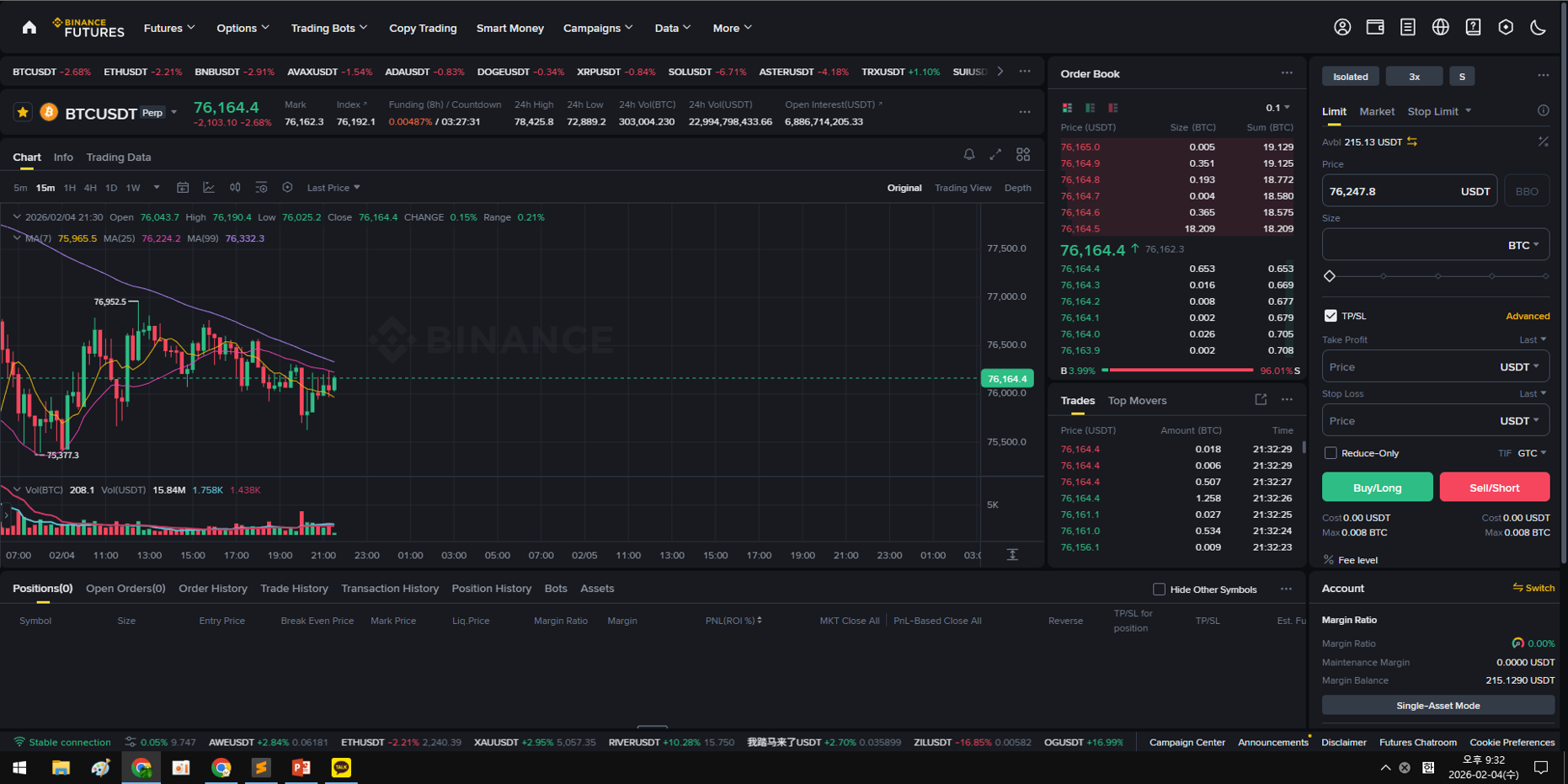
Task: Open the chart layout grid icon
Action: coord(1023,155)
